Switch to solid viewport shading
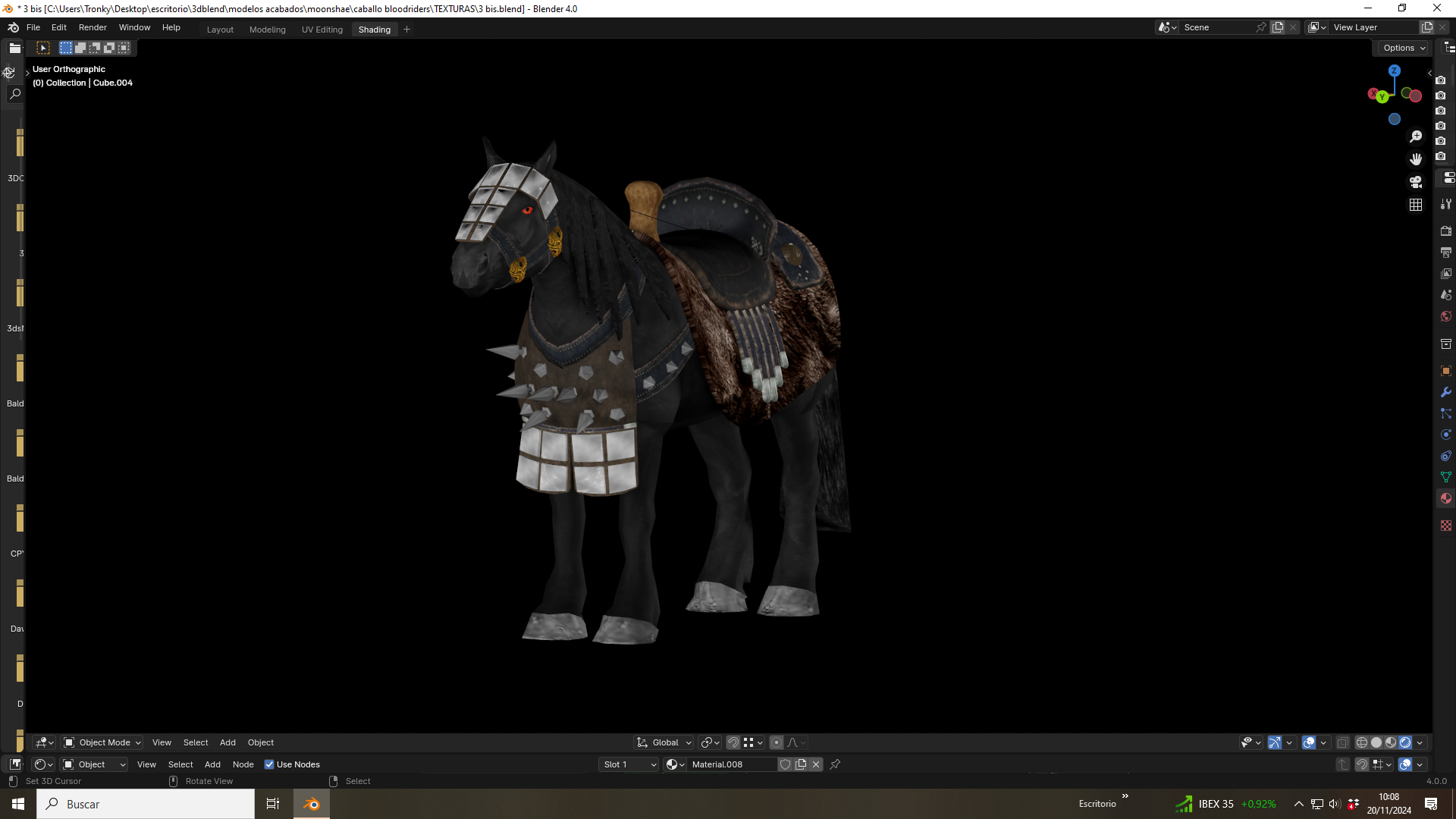Screen dimensions: 1456x819 point(1376,742)
